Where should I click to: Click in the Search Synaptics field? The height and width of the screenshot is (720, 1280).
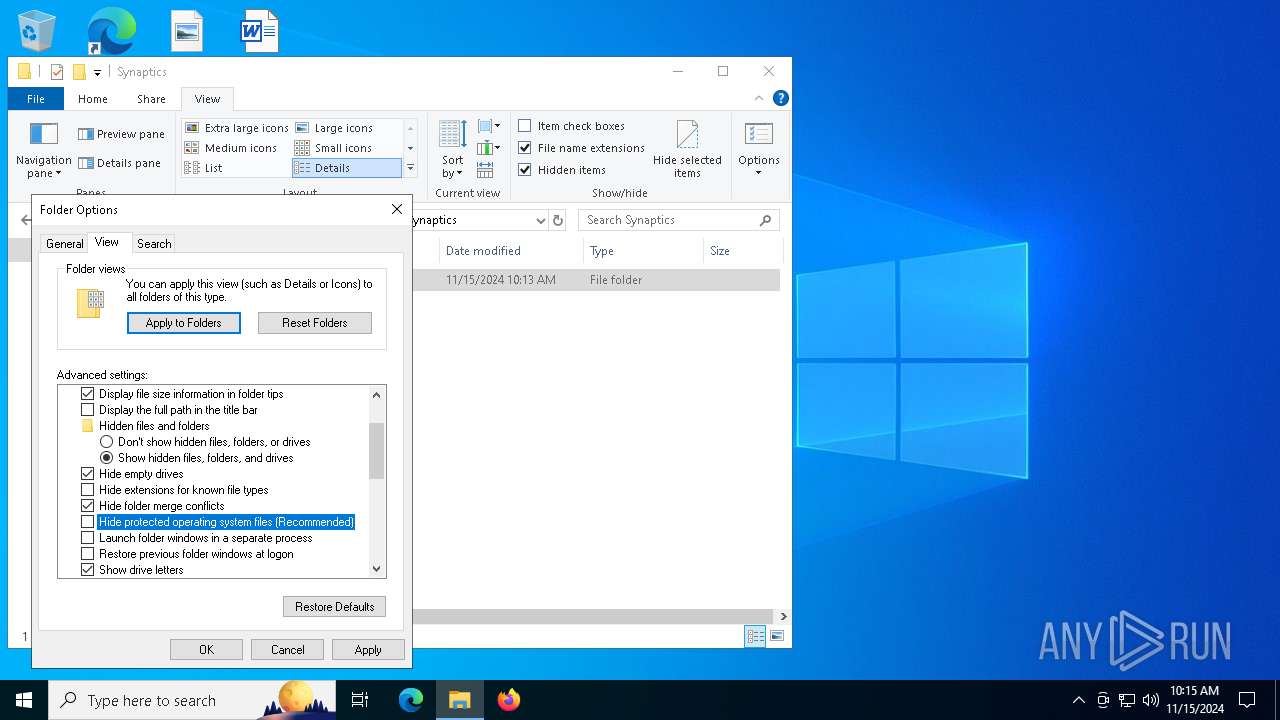(x=670, y=220)
